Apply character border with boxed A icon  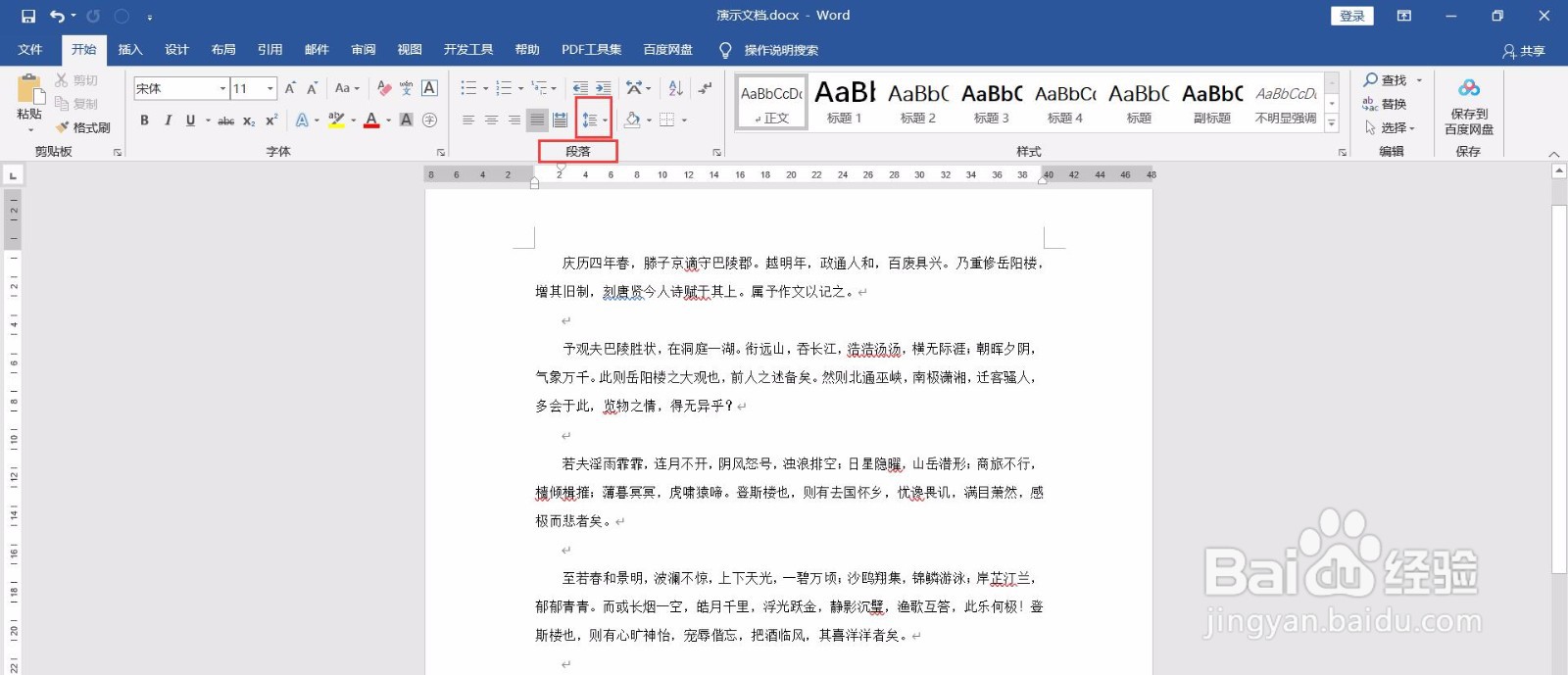tap(429, 88)
